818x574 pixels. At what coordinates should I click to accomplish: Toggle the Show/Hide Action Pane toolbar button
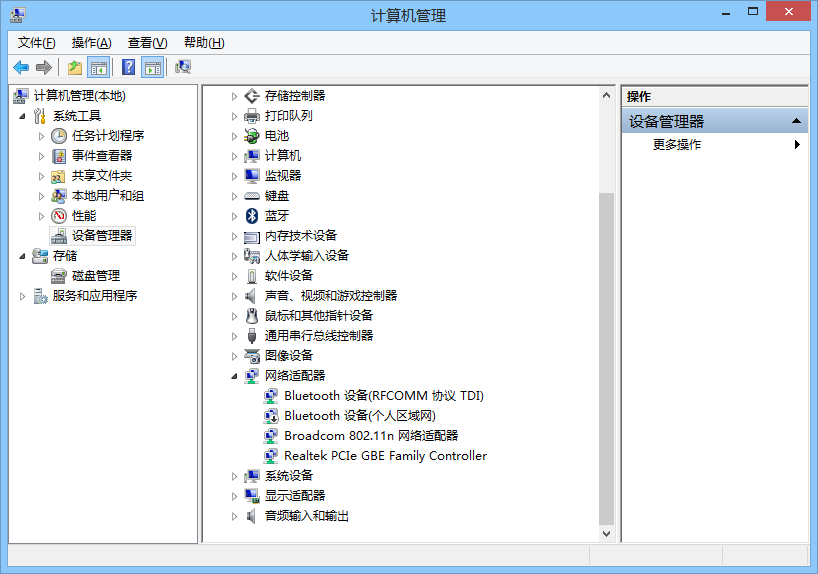coord(153,67)
